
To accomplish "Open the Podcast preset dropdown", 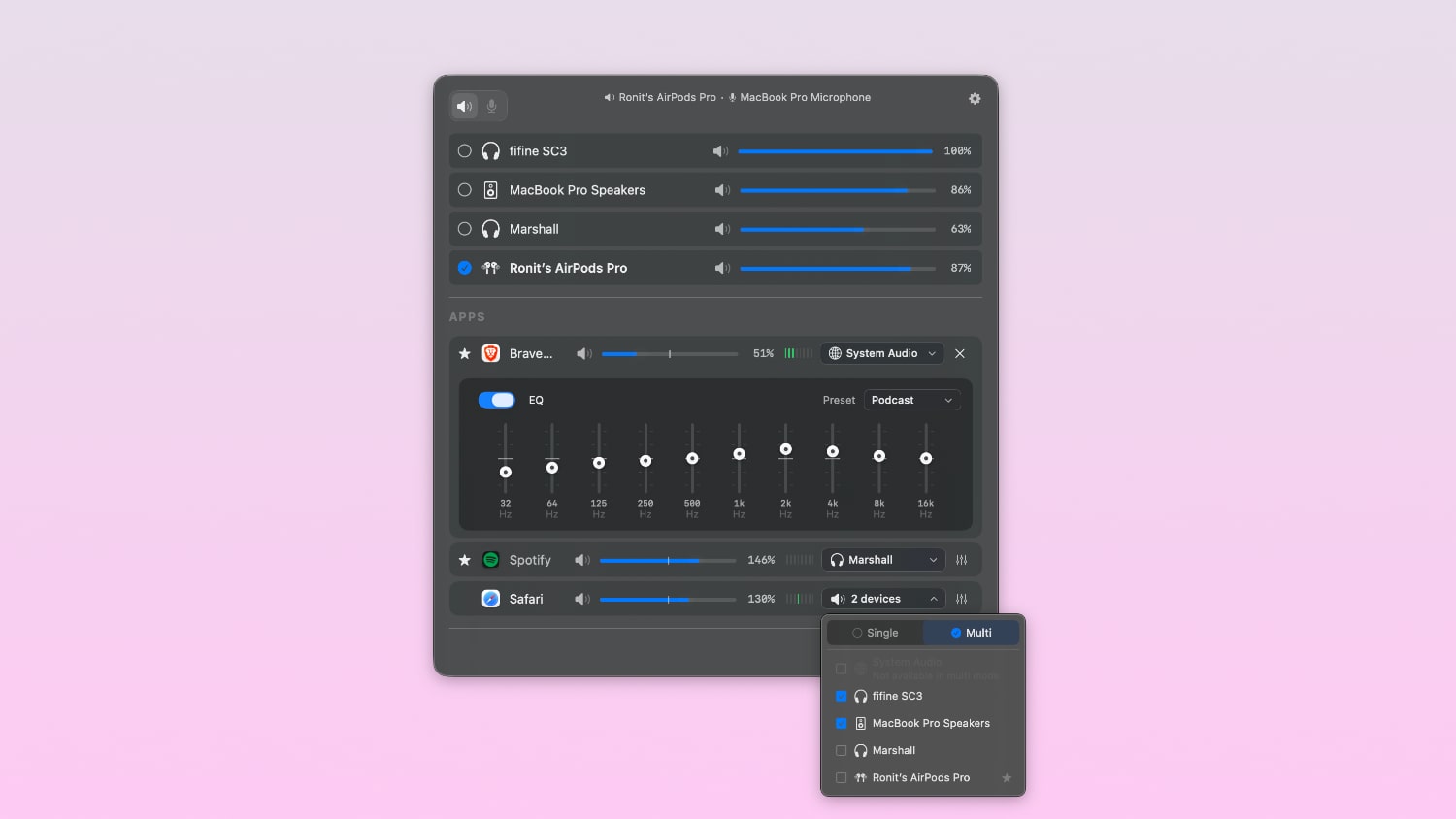I will (x=911, y=400).
